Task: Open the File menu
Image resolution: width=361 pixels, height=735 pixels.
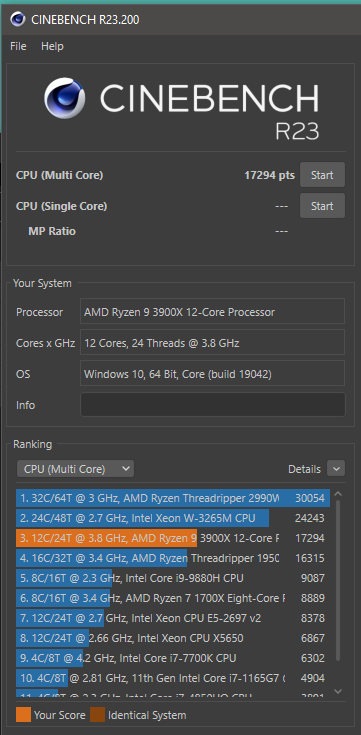Action: [x=18, y=46]
